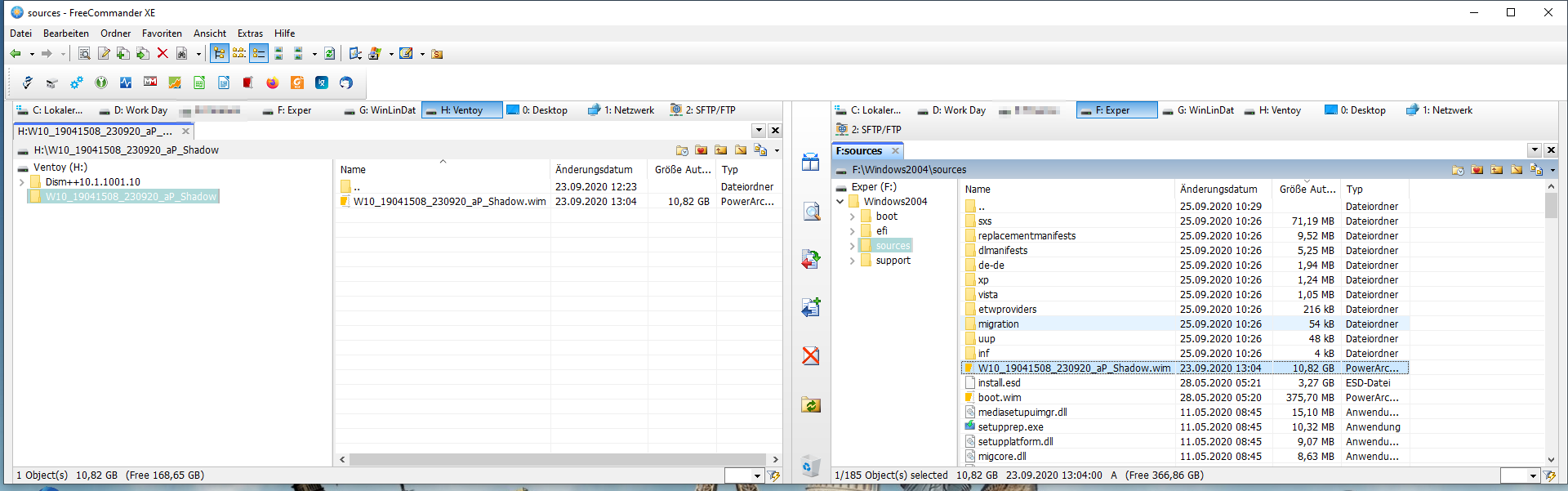Screen dimensions: 1568x491
Task: Click the middle strip red X delete icon
Action: tap(811, 356)
